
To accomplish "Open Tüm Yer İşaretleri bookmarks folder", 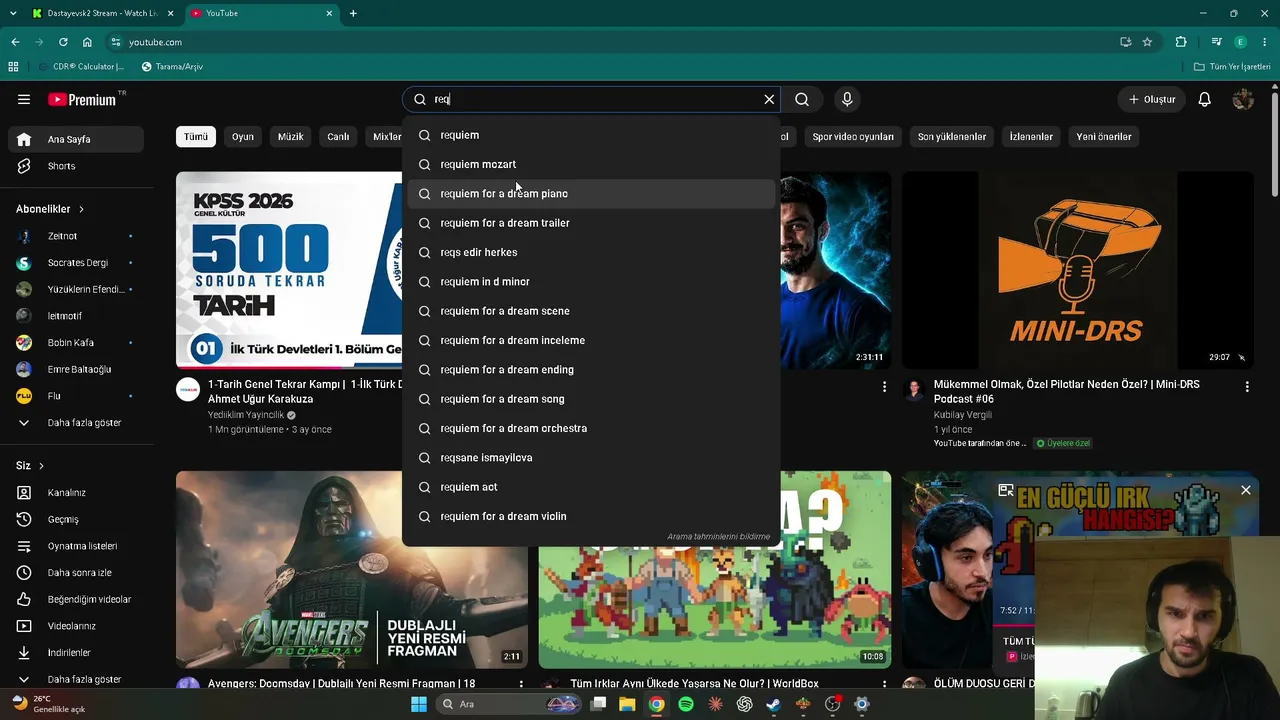I will 1232,67.
